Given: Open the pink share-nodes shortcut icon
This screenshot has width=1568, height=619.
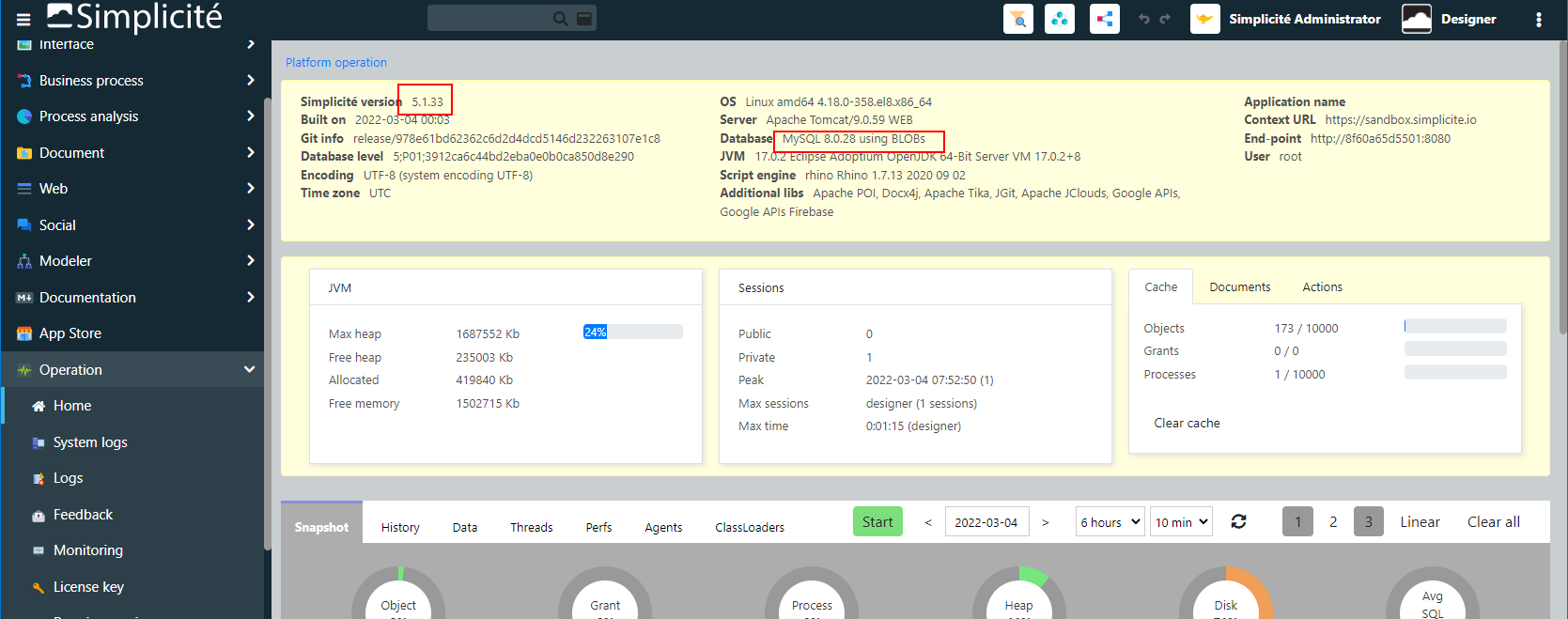Looking at the screenshot, I should click(x=1105, y=19).
